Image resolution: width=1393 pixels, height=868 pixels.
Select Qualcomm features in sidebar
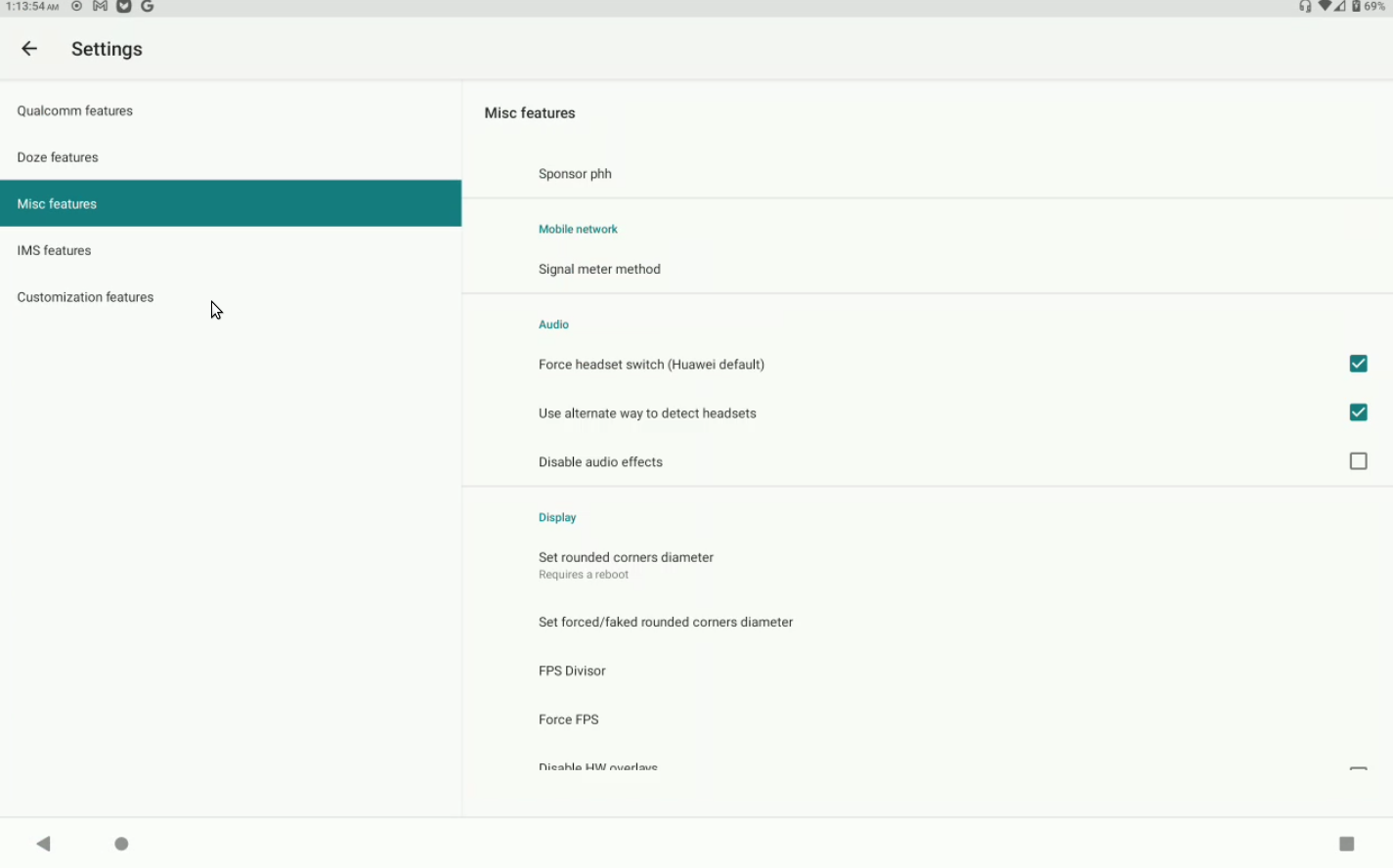(75, 110)
